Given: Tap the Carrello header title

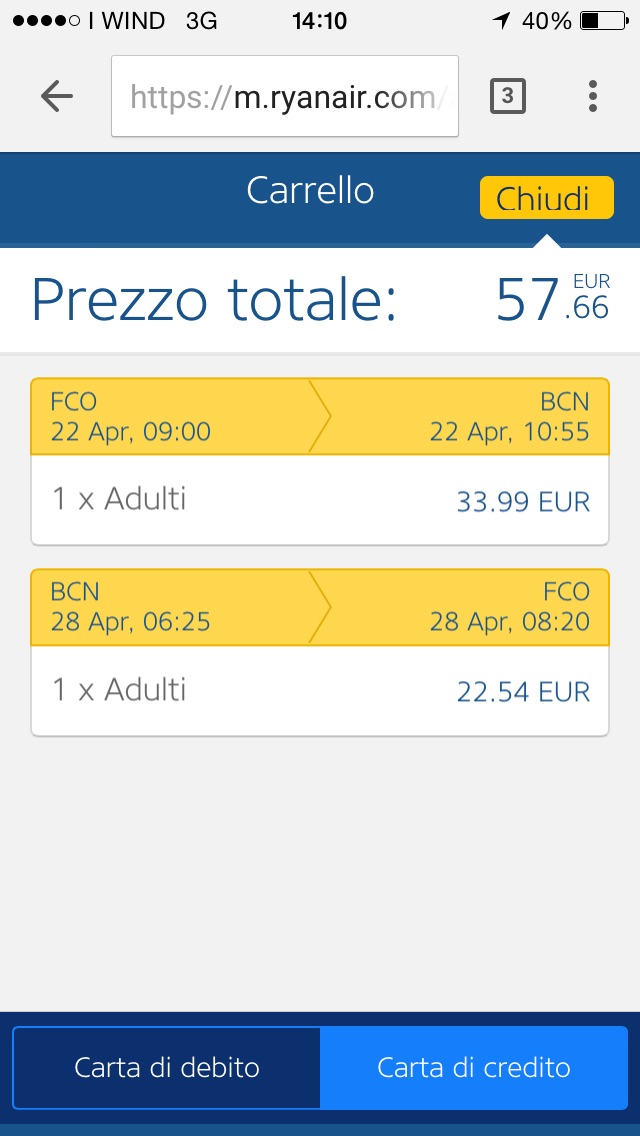Looking at the screenshot, I should pyautogui.click(x=310, y=191).
